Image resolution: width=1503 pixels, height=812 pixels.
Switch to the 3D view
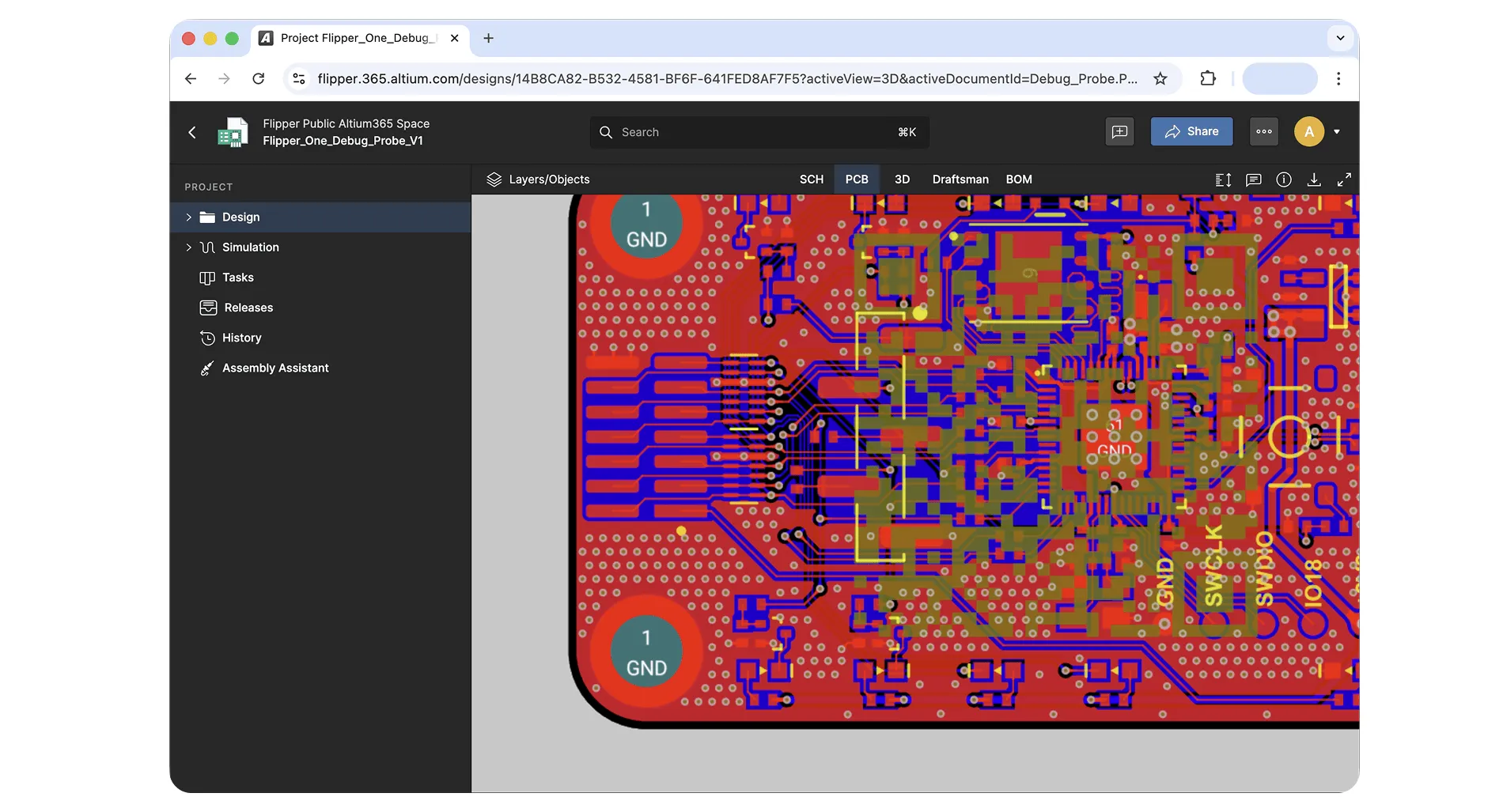coord(902,179)
